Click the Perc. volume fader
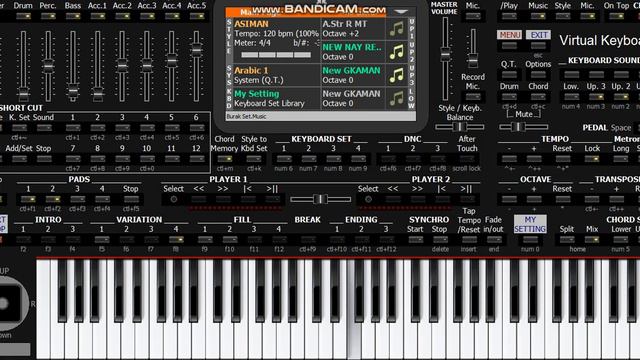This screenshot has width=640, height=360. click(x=48, y=66)
